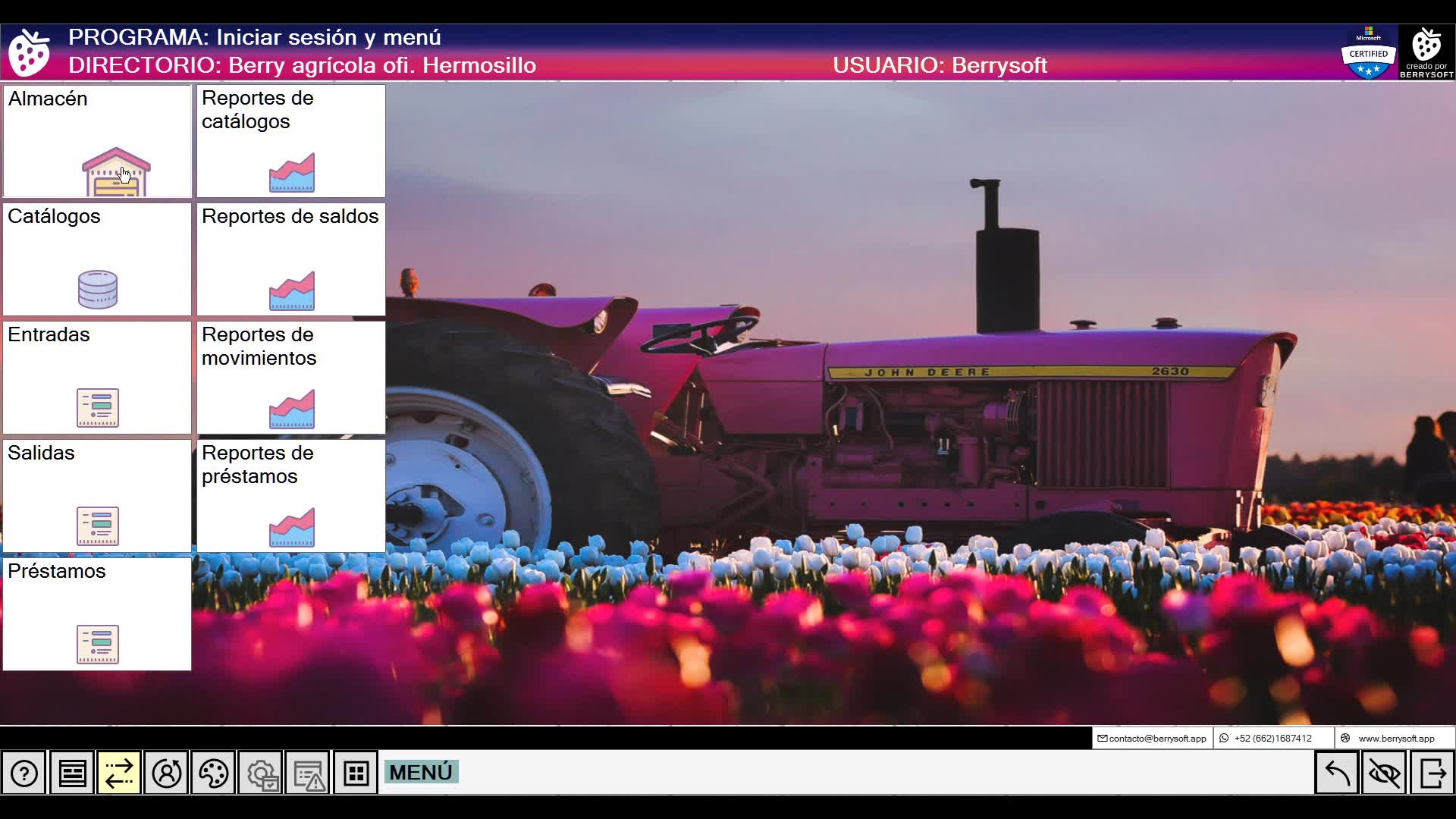Open Reportes de movimientos tile
The height and width of the screenshot is (819, 1456).
291,378
